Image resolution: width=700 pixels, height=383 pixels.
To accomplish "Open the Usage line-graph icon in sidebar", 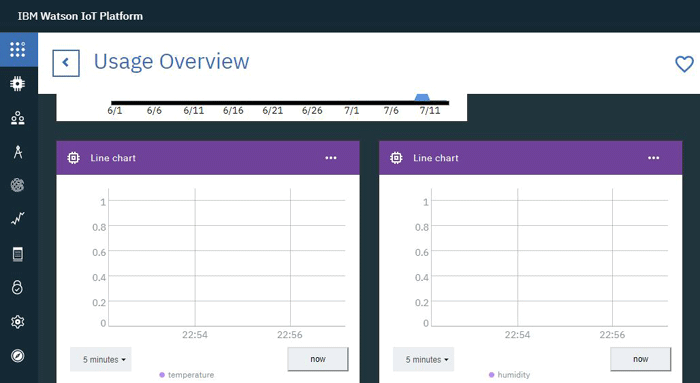I will pyautogui.click(x=18, y=218).
